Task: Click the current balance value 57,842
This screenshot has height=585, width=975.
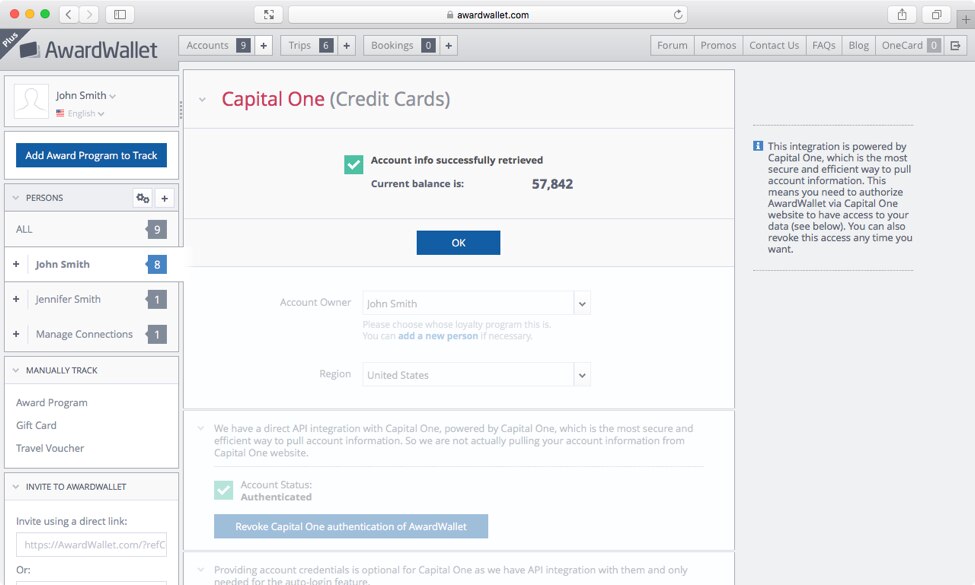Action: pos(552,184)
